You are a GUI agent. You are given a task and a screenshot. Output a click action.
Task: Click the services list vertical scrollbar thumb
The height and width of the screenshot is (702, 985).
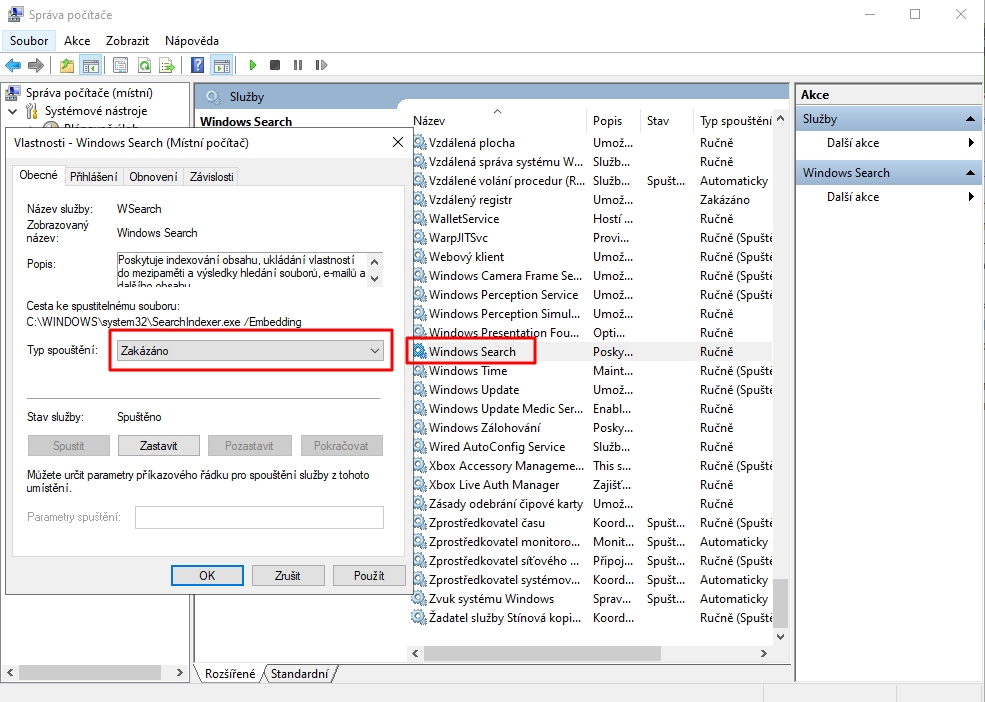point(780,602)
